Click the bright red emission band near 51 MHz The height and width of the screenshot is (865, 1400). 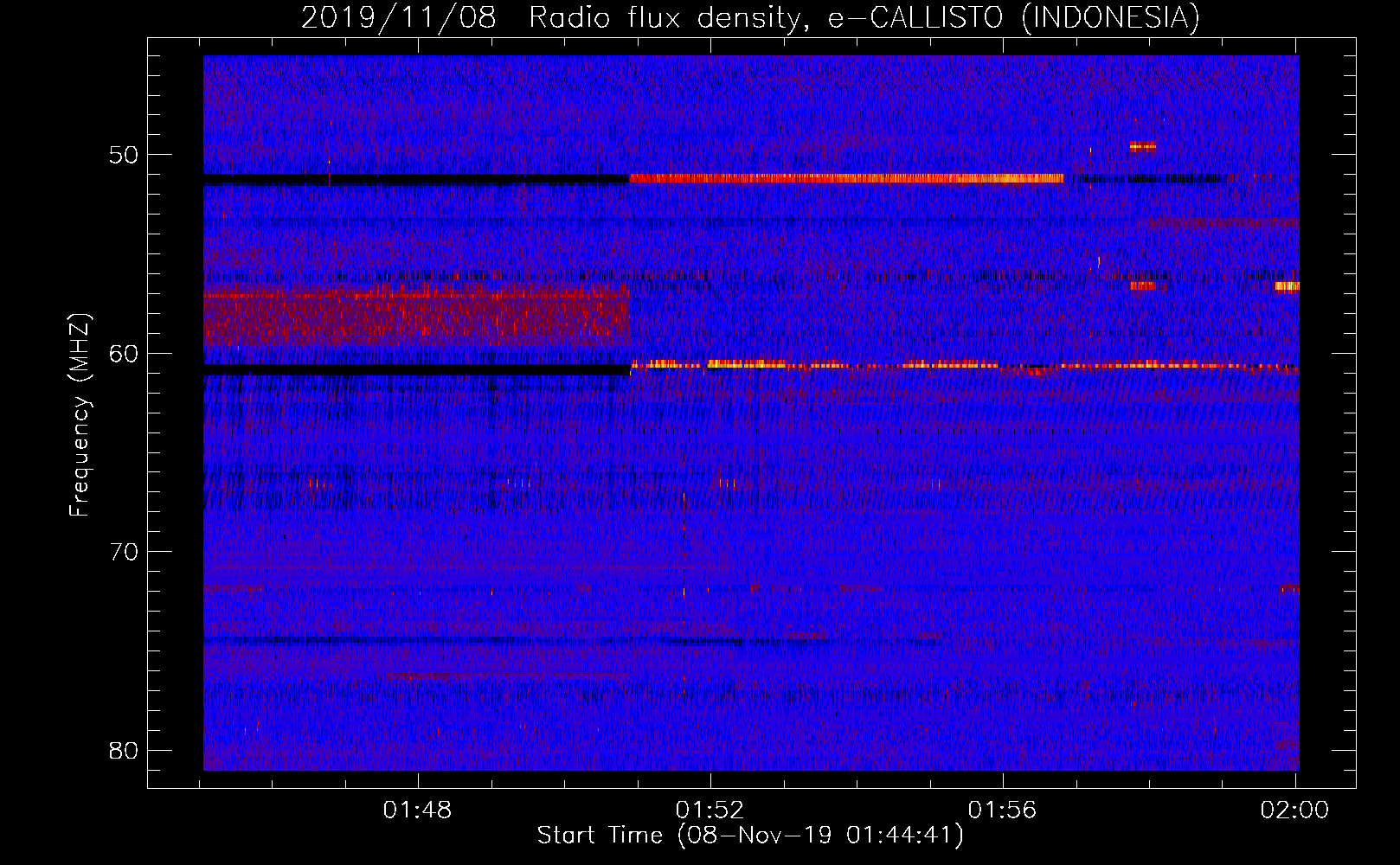(846, 178)
